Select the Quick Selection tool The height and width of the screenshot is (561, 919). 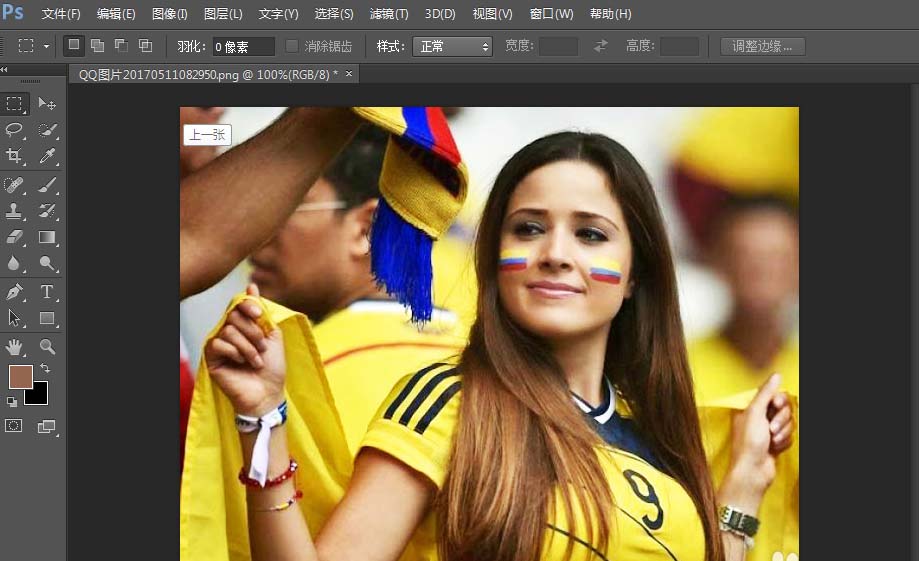point(47,130)
